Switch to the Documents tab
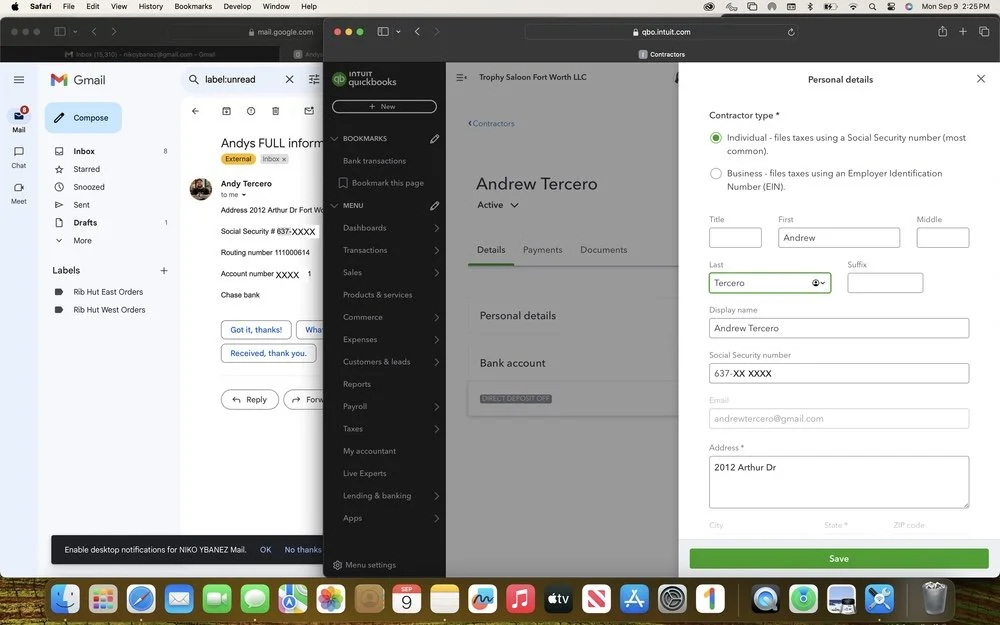Image resolution: width=1000 pixels, height=625 pixels. pos(603,250)
